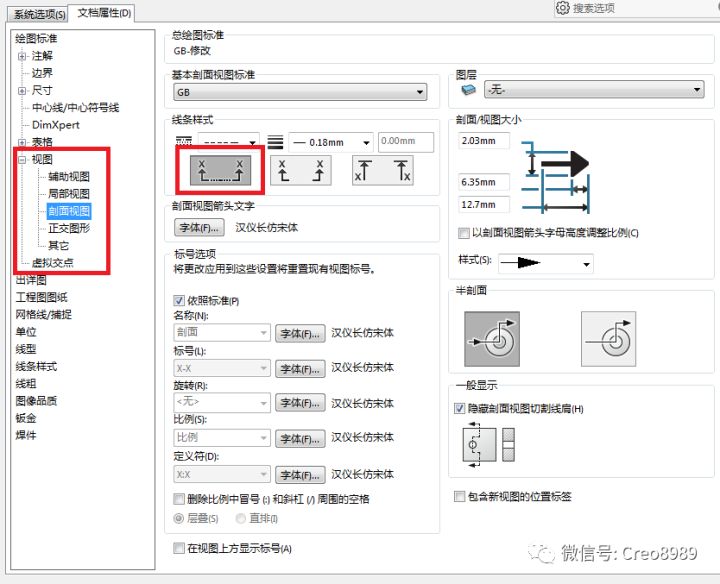Click 字体 button next to 旋转
This screenshot has width=720, height=584.
(300, 403)
